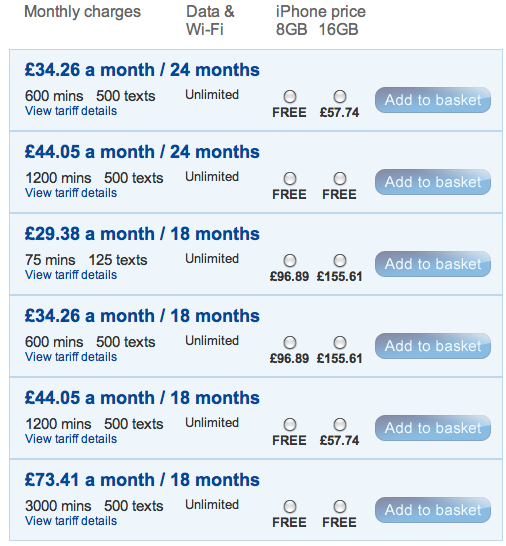This screenshot has height=546, width=506.
Task: Select £96.89 8GB option on £29.38 plan
Action: (289, 260)
